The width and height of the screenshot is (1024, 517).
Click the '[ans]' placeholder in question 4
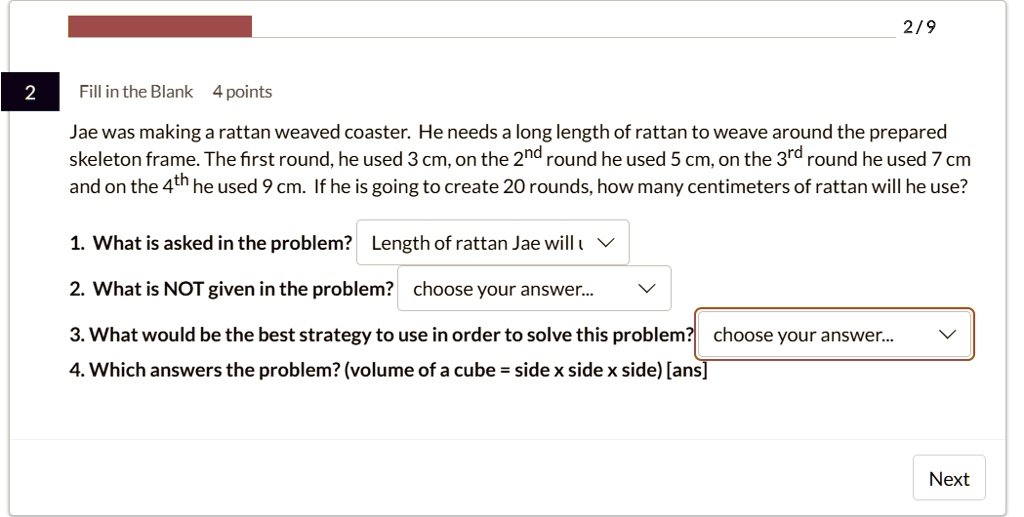(686, 369)
